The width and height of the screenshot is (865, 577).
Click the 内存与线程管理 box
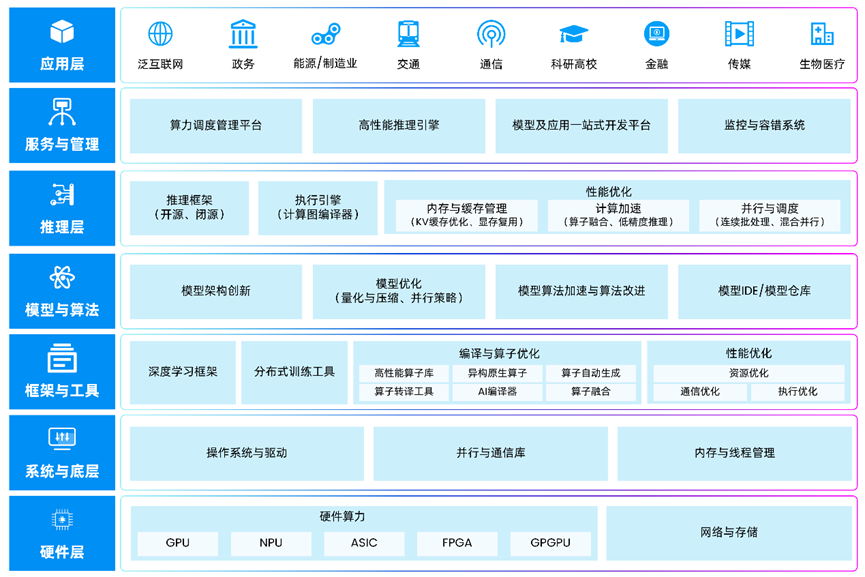click(734, 453)
